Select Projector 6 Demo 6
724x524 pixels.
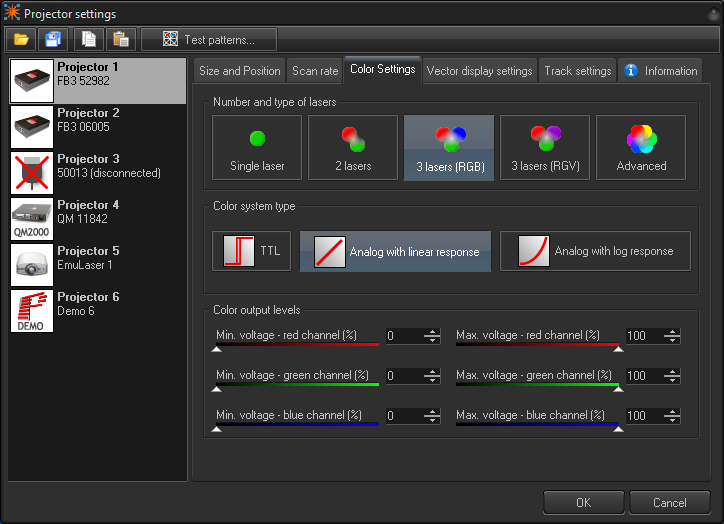[98, 311]
